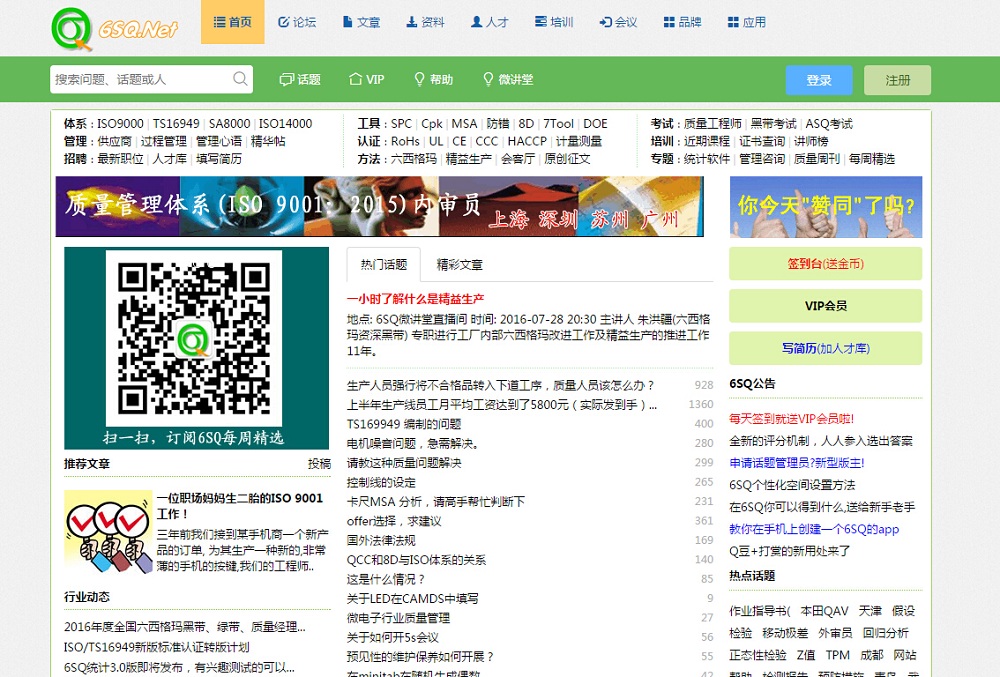Image resolution: width=1000 pixels, height=677 pixels.
Task: Click the 签到台(送金币) button
Action: 826,263
